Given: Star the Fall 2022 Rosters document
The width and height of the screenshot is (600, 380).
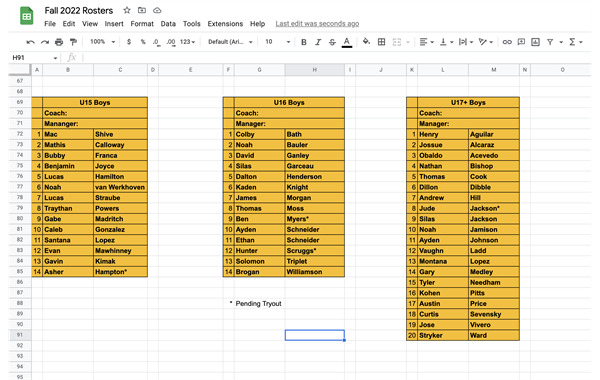Looking at the screenshot, I should (127, 10).
